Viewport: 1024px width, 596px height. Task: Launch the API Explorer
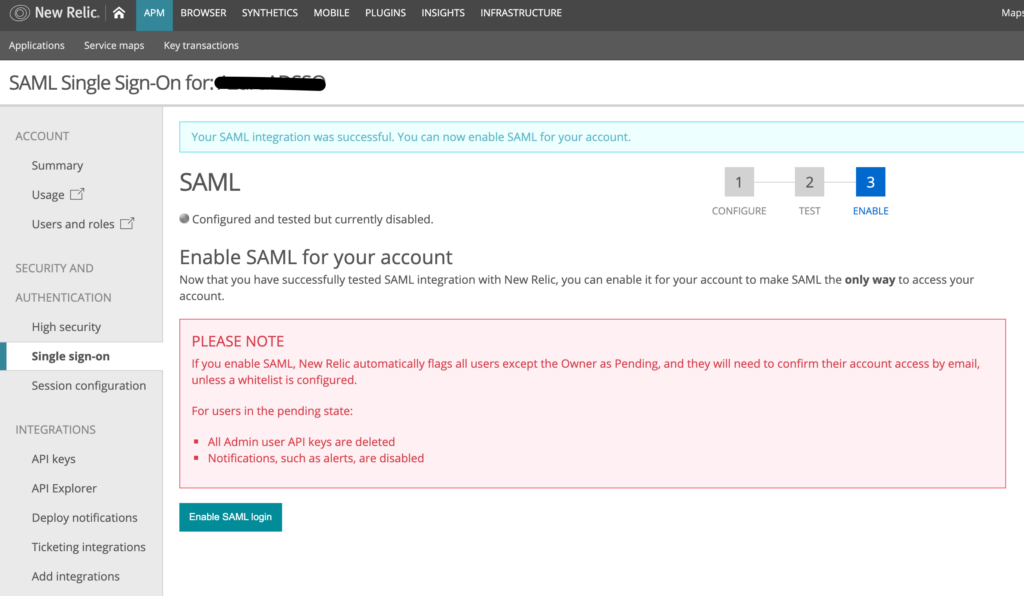[64, 488]
